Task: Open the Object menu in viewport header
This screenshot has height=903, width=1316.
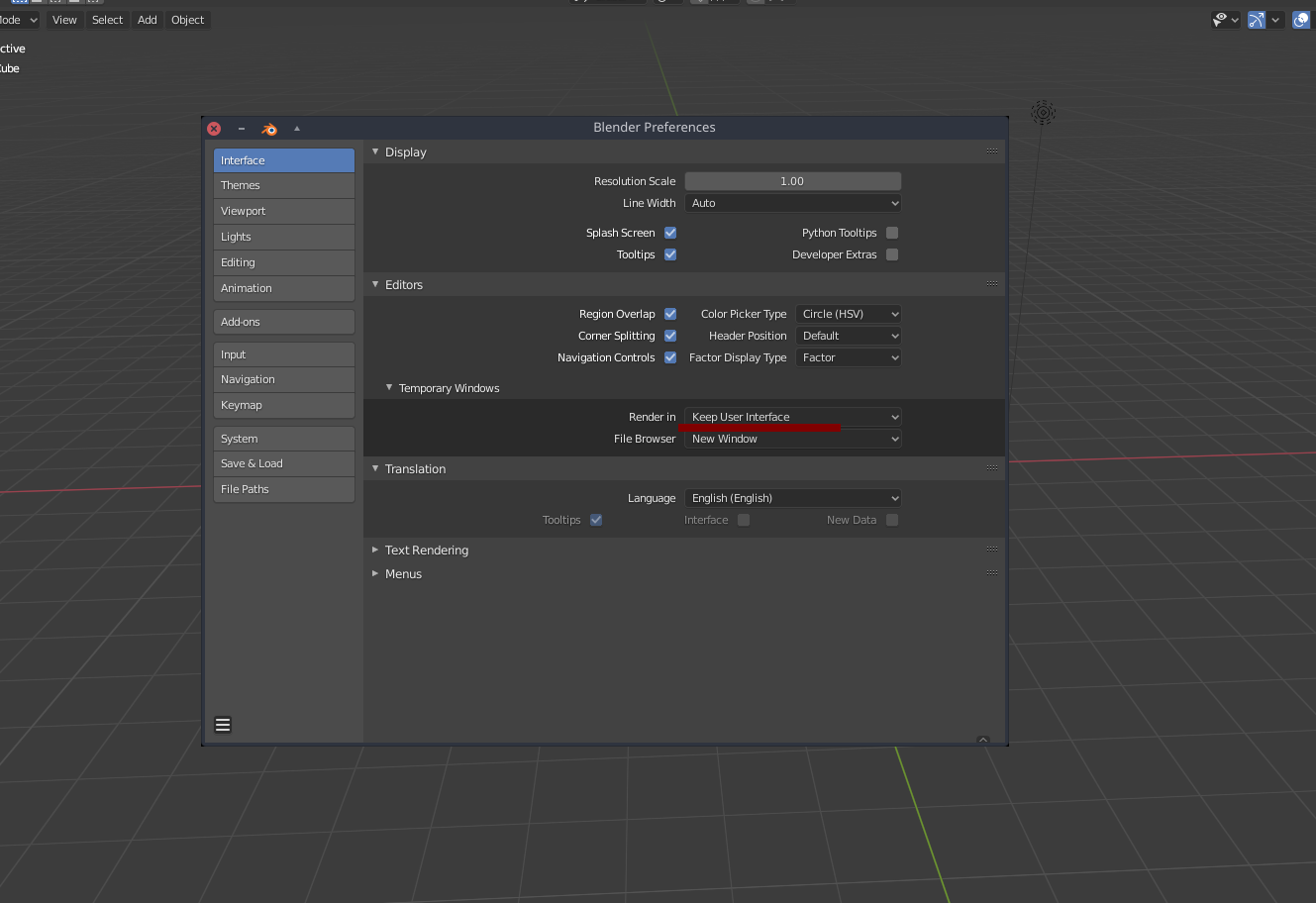Action: [x=187, y=20]
